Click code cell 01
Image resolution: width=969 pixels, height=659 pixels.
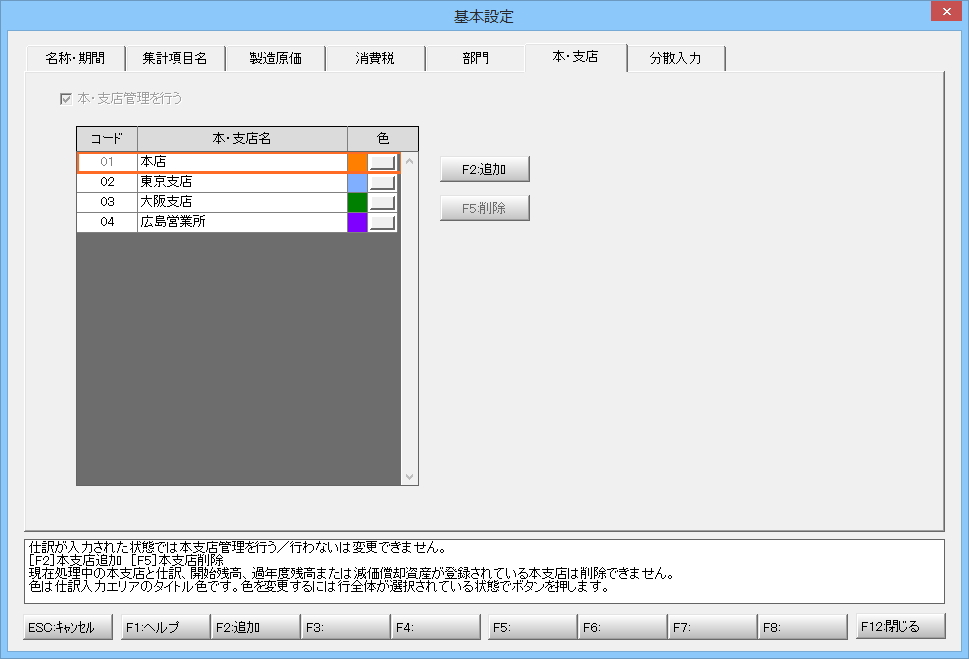107,162
